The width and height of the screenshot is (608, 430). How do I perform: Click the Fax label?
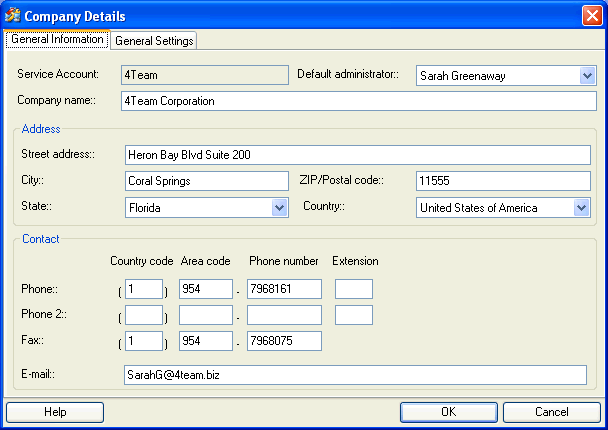point(33,340)
